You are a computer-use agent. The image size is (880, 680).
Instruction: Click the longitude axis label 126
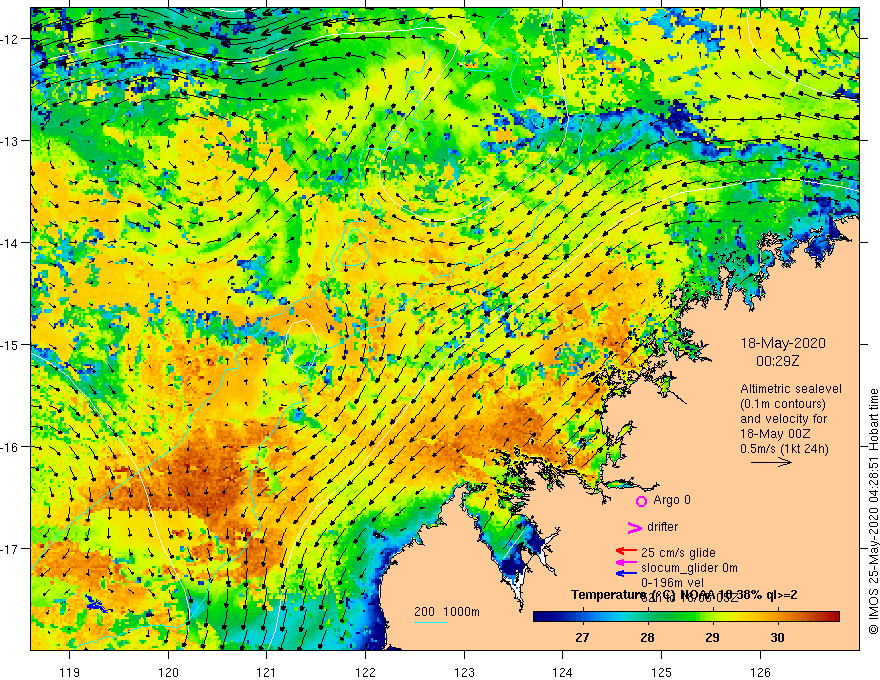point(760,672)
